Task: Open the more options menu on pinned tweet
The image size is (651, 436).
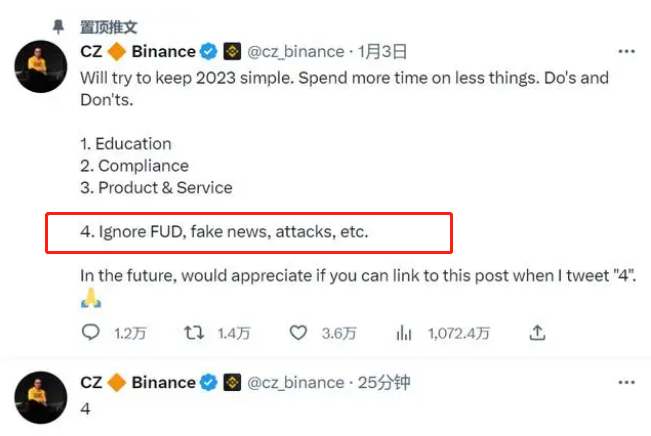Action: (625, 52)
